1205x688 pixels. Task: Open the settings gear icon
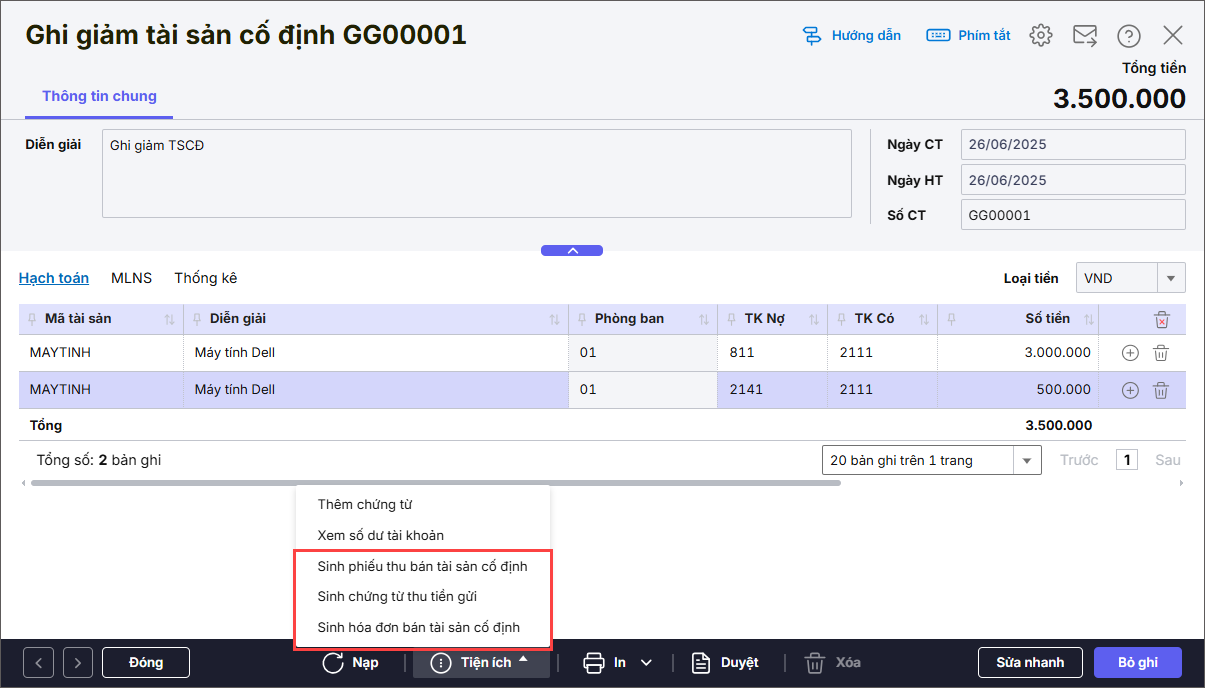coord(1041,35)
